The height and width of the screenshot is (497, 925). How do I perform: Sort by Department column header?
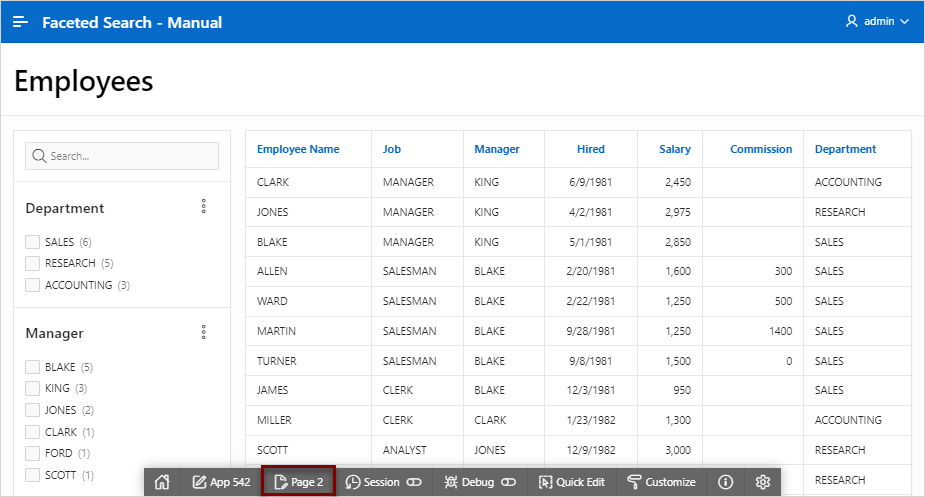click(845, 149)
